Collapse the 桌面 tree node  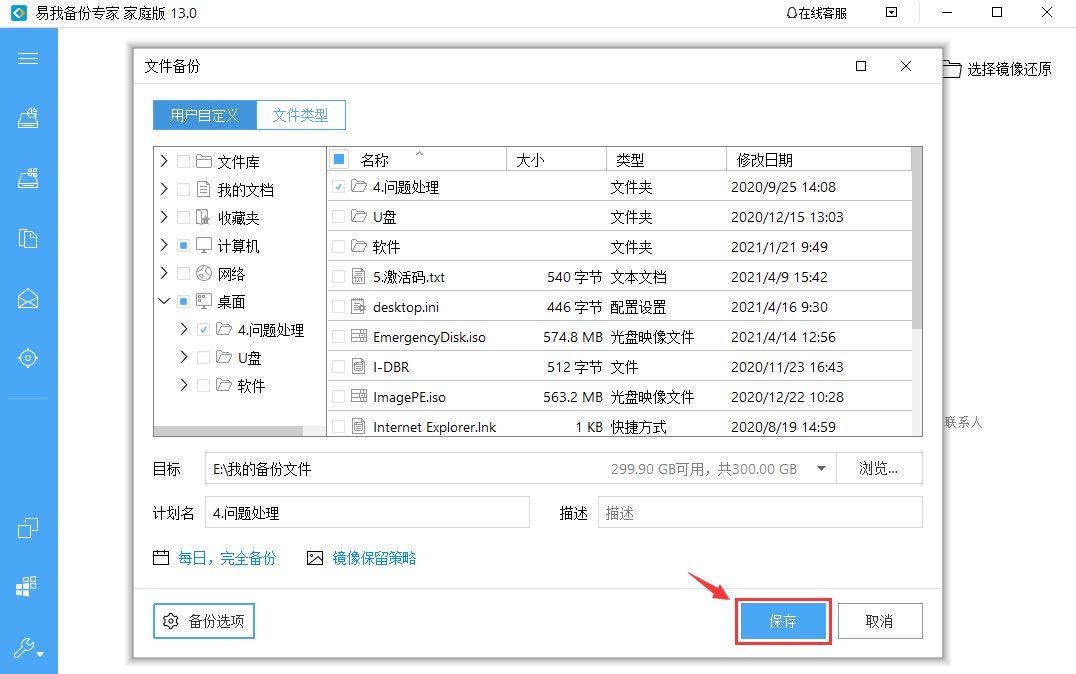[x=164, y=301]
